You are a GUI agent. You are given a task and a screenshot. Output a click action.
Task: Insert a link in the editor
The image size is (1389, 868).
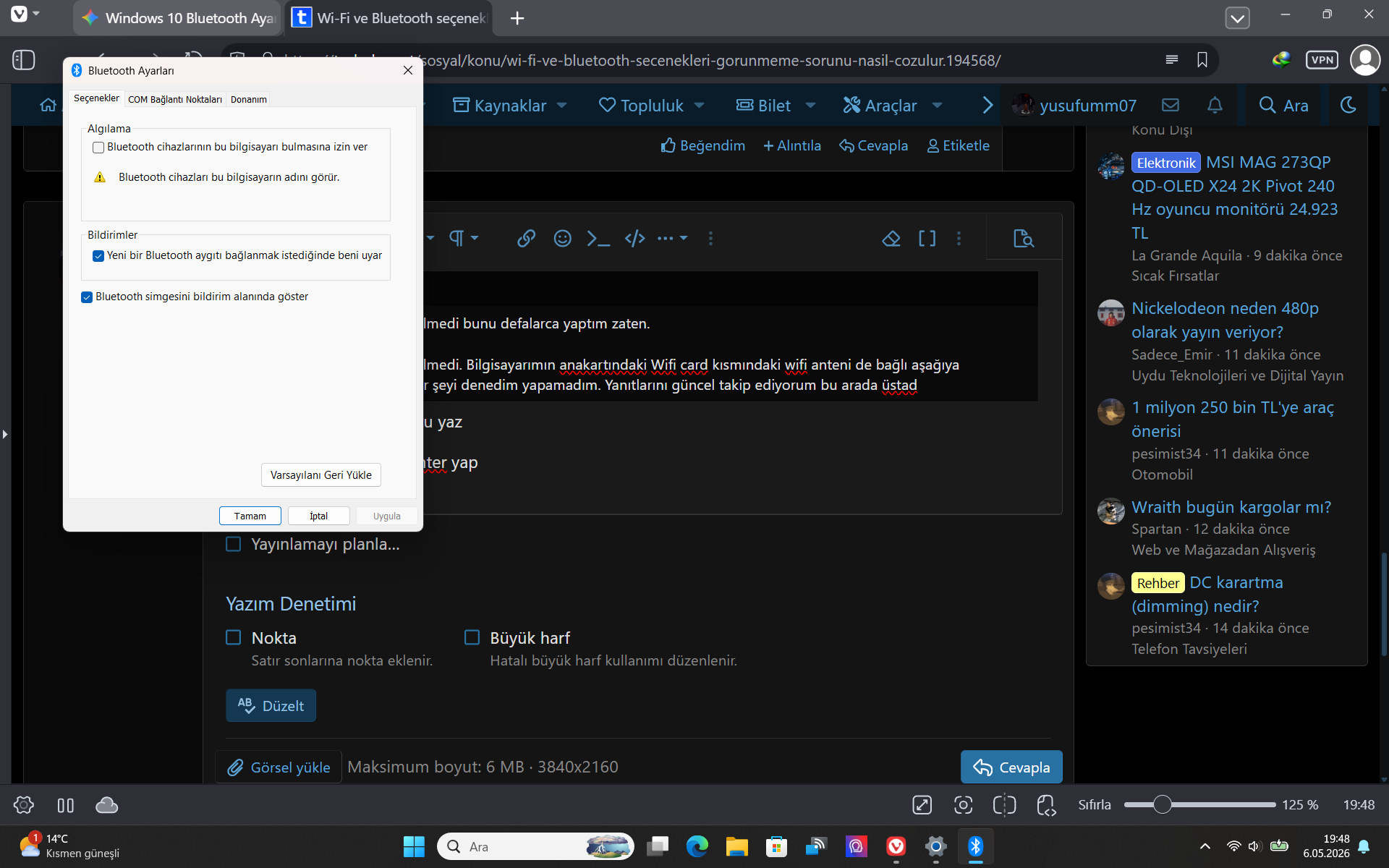526,238
